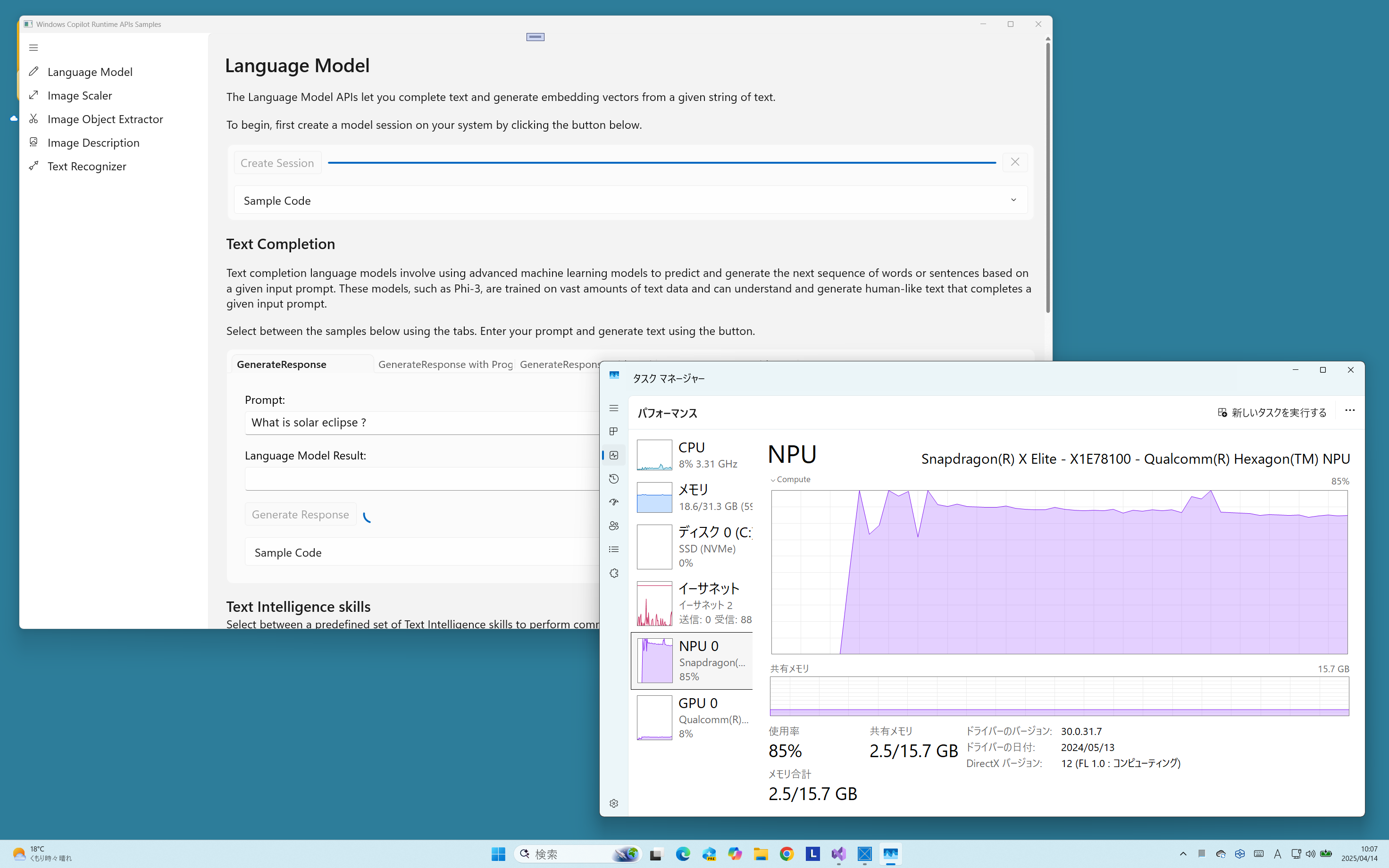This screenshot has height=868, width=1389.
Task: Click Run new task button in Task Manager
Action: (1272, 413)
